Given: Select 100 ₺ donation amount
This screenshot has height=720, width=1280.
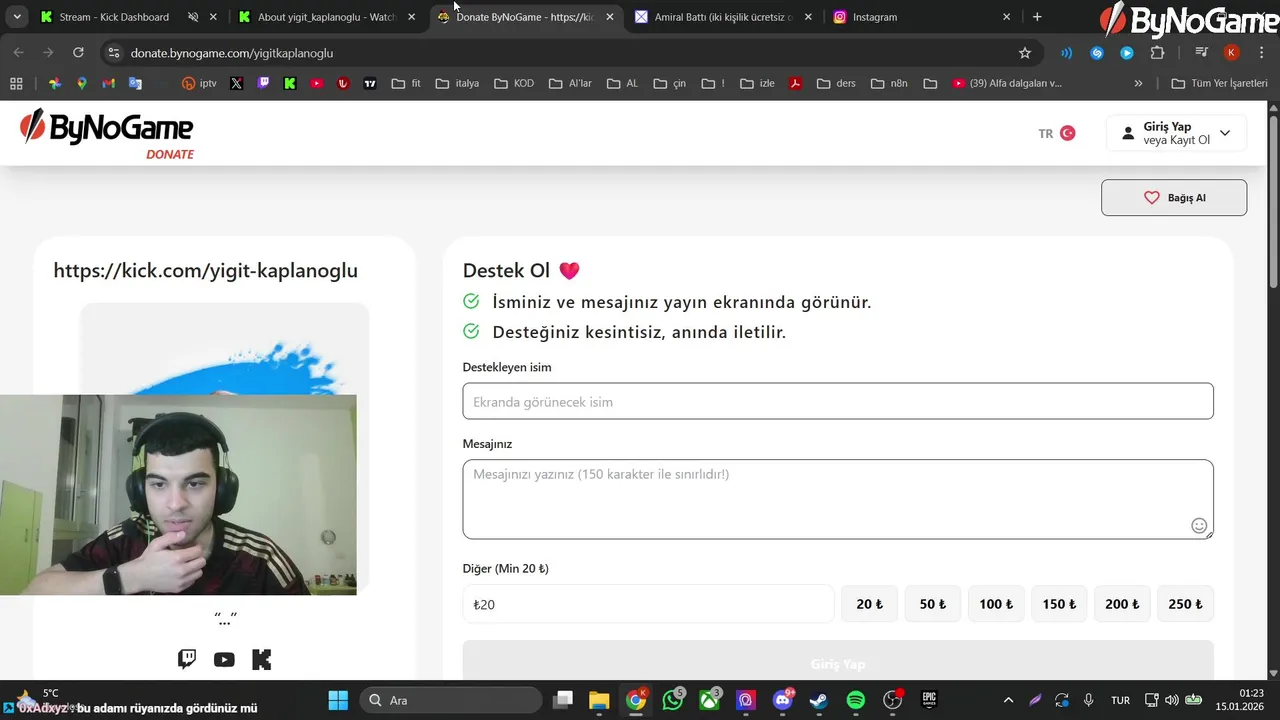Looking at the screenshot, I should (996, 604).
